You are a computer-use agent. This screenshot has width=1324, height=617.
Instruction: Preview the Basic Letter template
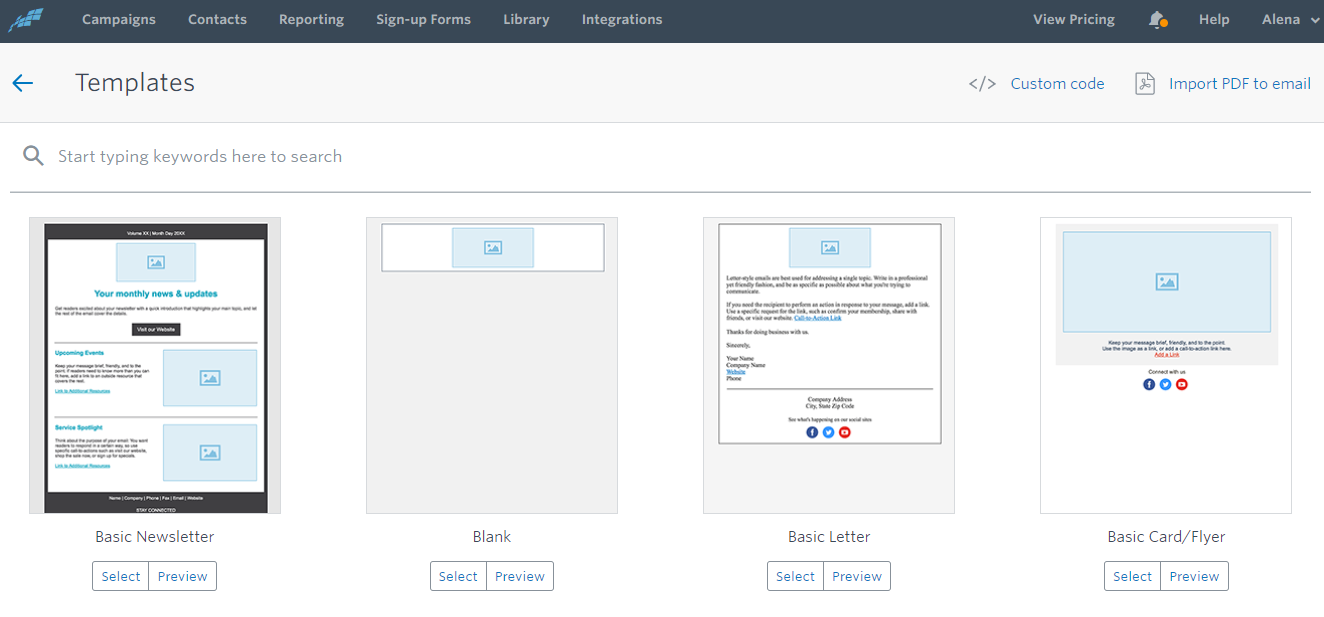(857, 576)
